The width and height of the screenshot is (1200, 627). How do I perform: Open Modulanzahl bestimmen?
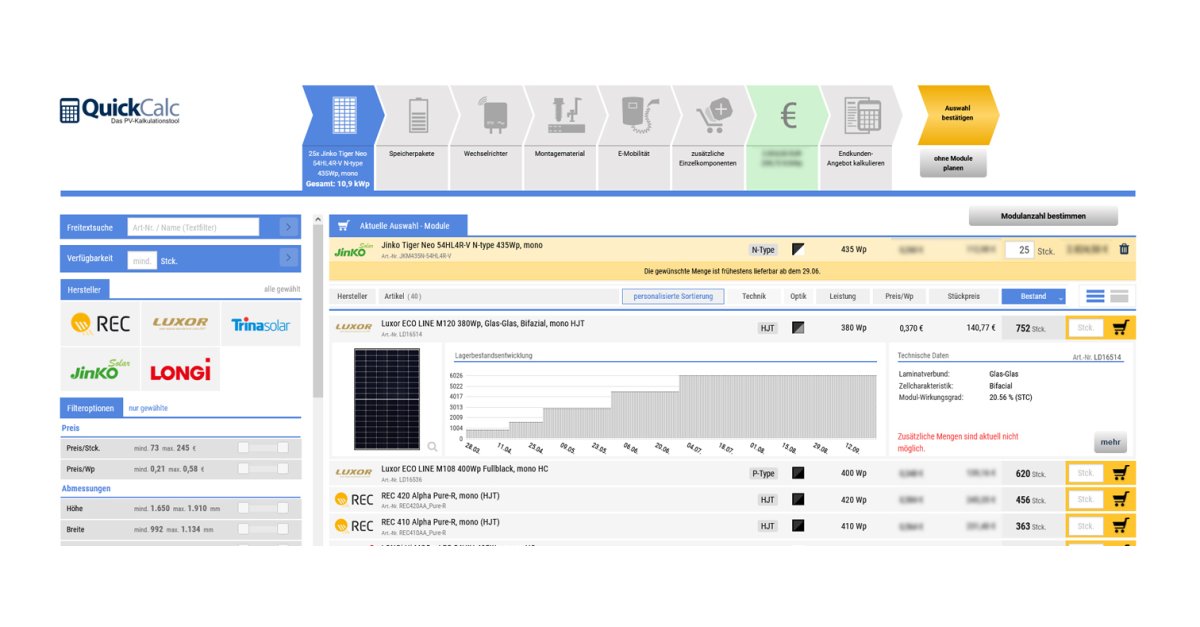[1043, 215]
